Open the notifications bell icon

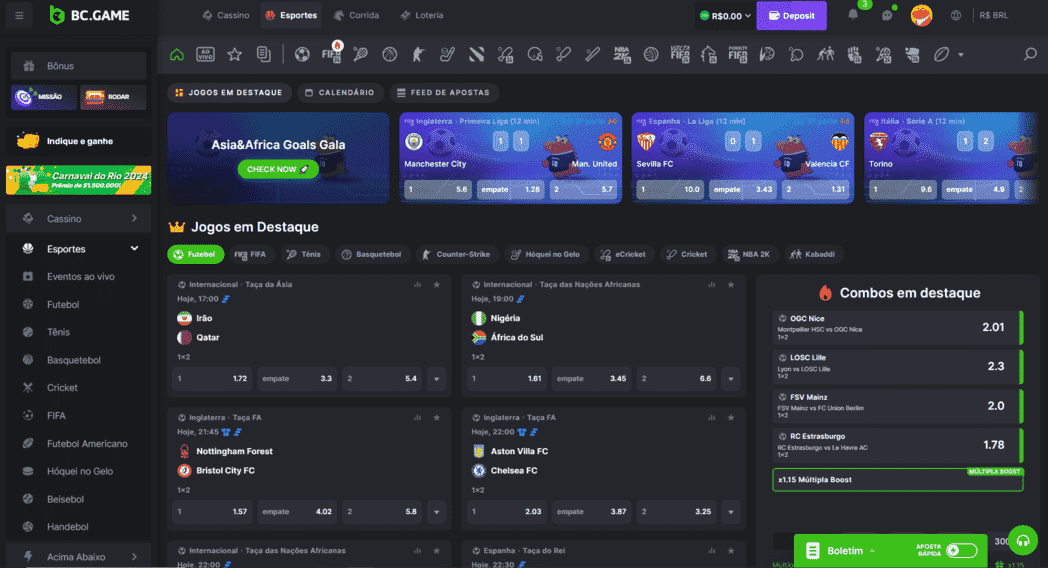(x=854, y=15)
